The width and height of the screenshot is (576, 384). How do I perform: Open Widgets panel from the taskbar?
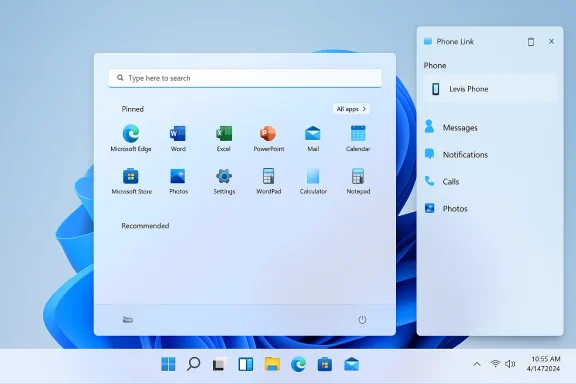tap(245, 364)
